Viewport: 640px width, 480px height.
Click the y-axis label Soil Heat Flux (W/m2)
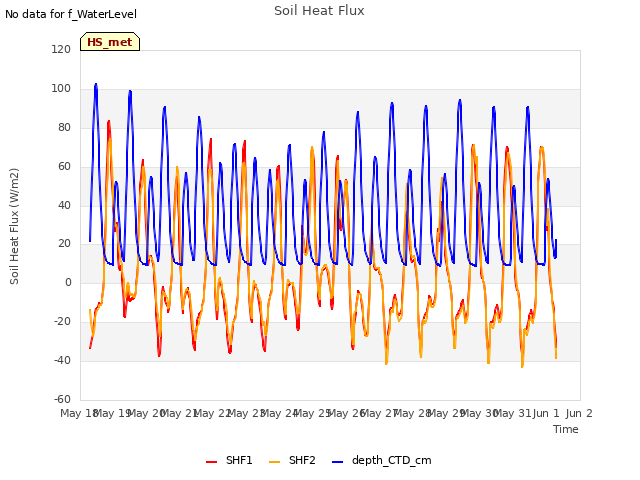click(14, 226)
